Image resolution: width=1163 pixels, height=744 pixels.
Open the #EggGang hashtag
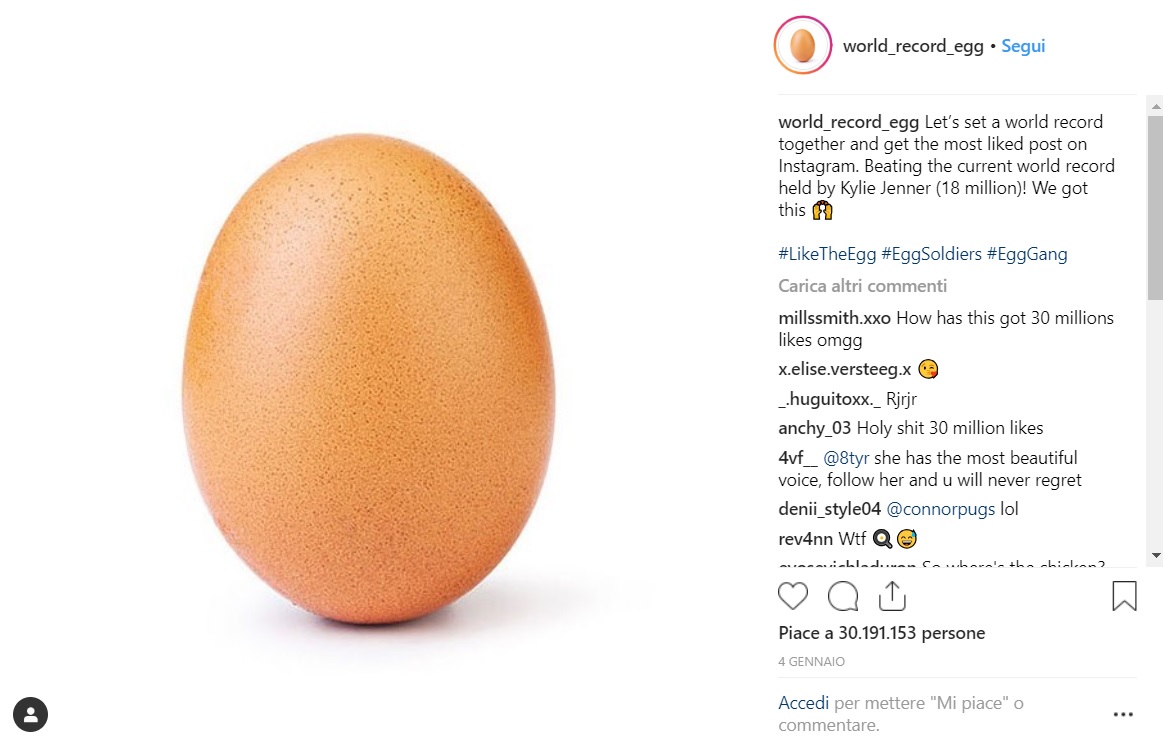click(1027, 254)
